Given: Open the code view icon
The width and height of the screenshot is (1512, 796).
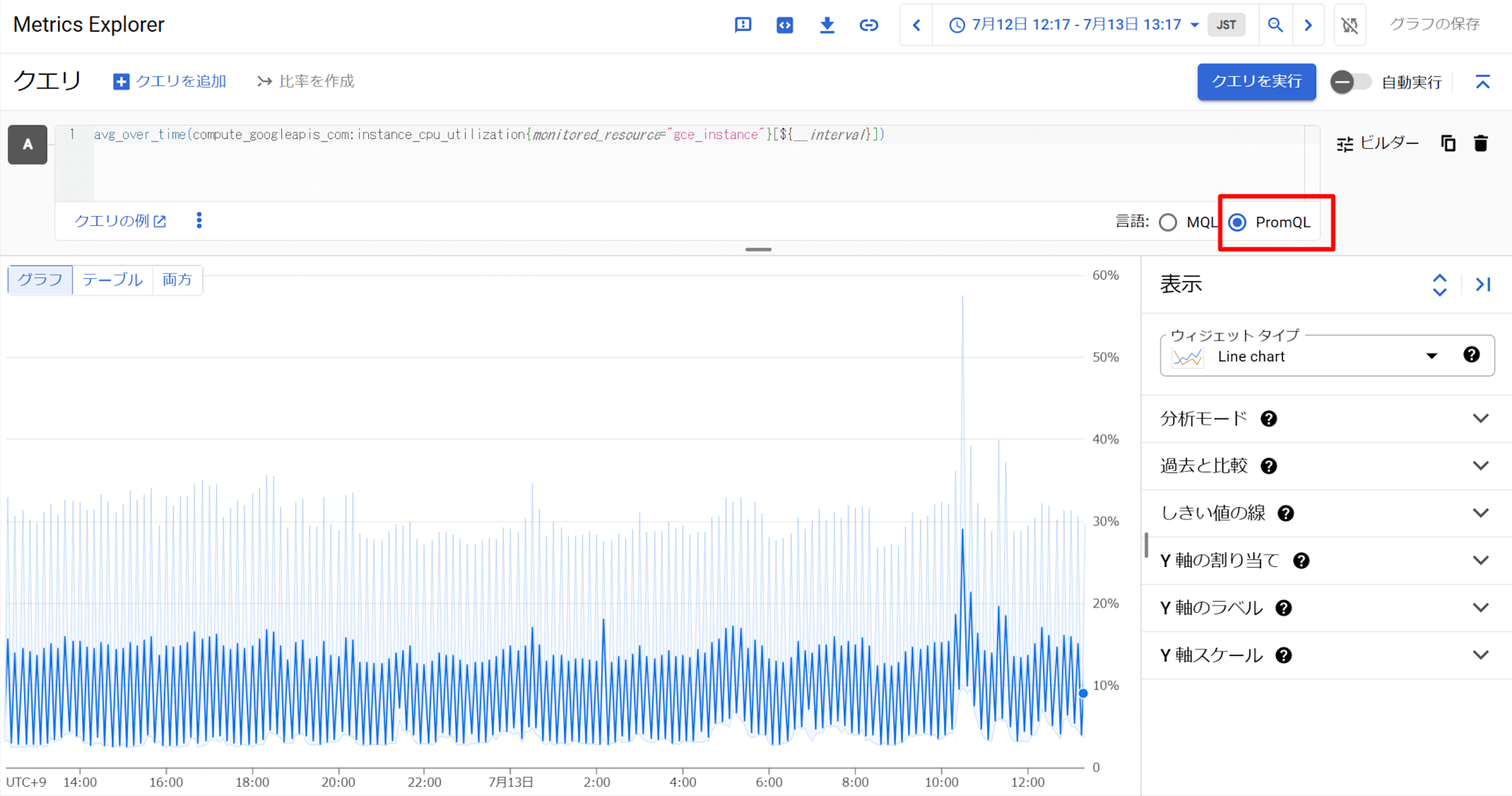Looking at the screenshot, I should pos(785,25).
